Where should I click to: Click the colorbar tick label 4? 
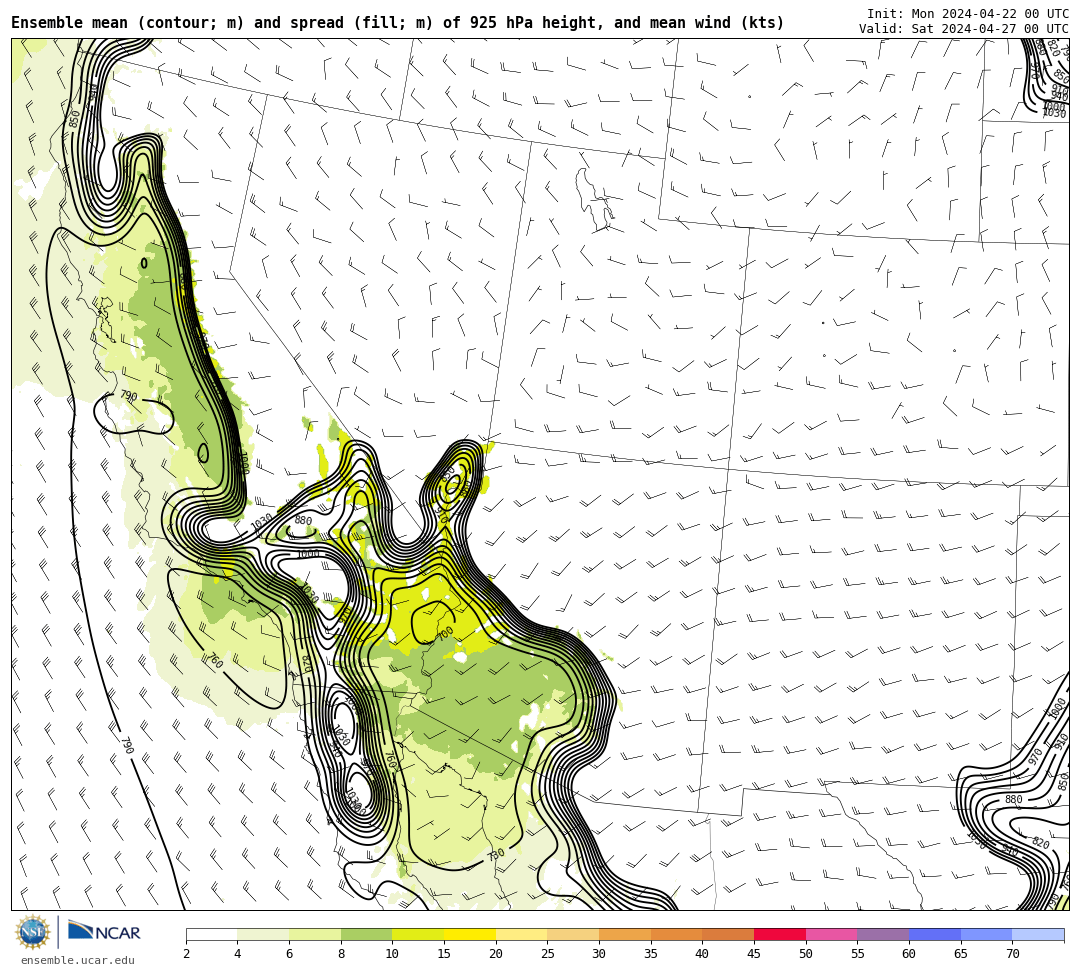tap(238, 954)
